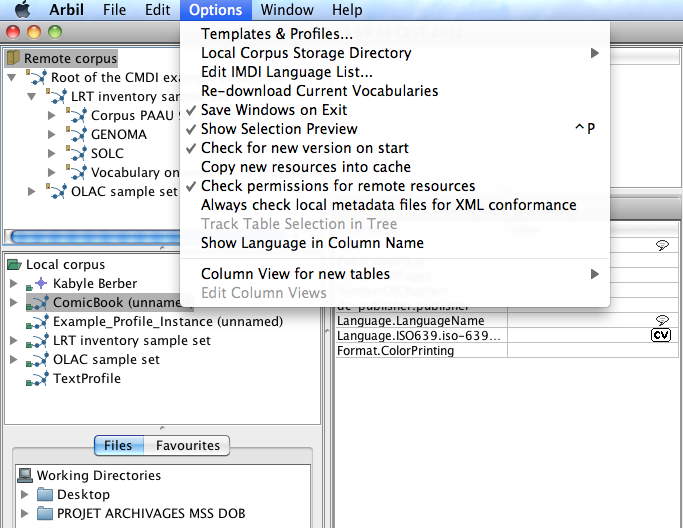Collapse the remote LRT inventory node
Screen dimensions: 683x528
(32, 96)
